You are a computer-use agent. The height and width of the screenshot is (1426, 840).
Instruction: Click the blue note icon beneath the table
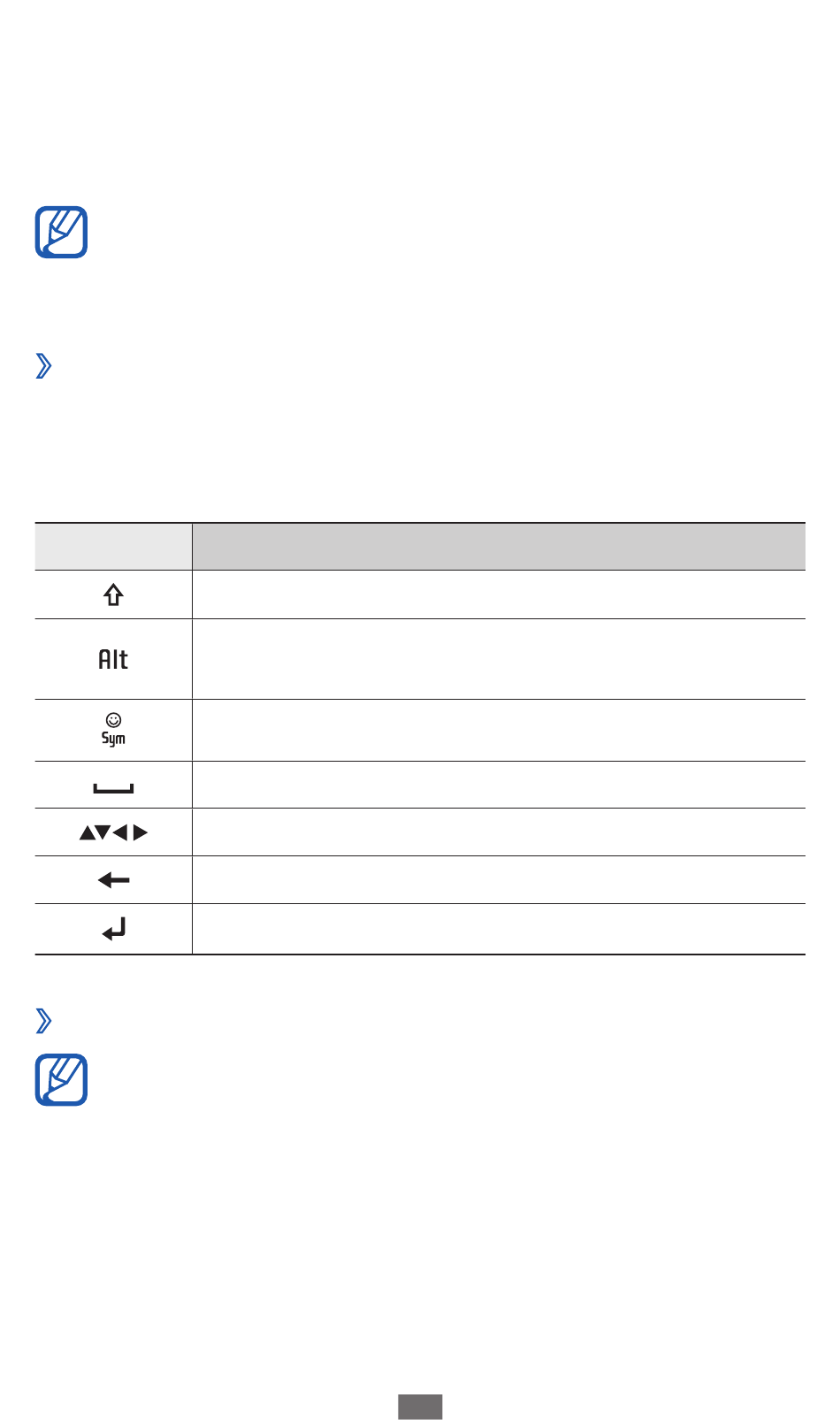click(61, 1079)
